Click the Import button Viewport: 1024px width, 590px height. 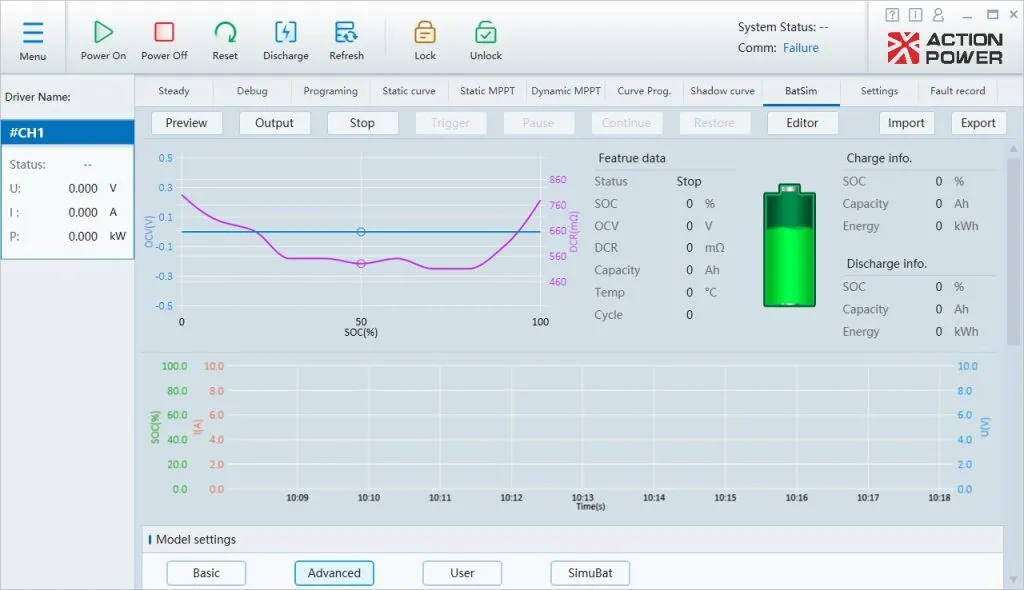point(906,123)
